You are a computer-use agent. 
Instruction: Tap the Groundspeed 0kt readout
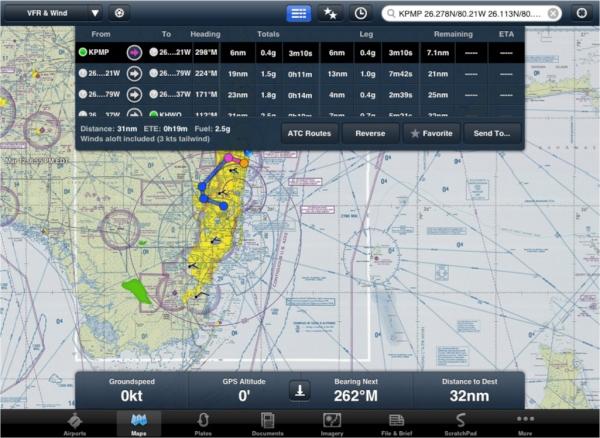pos(132,391)
